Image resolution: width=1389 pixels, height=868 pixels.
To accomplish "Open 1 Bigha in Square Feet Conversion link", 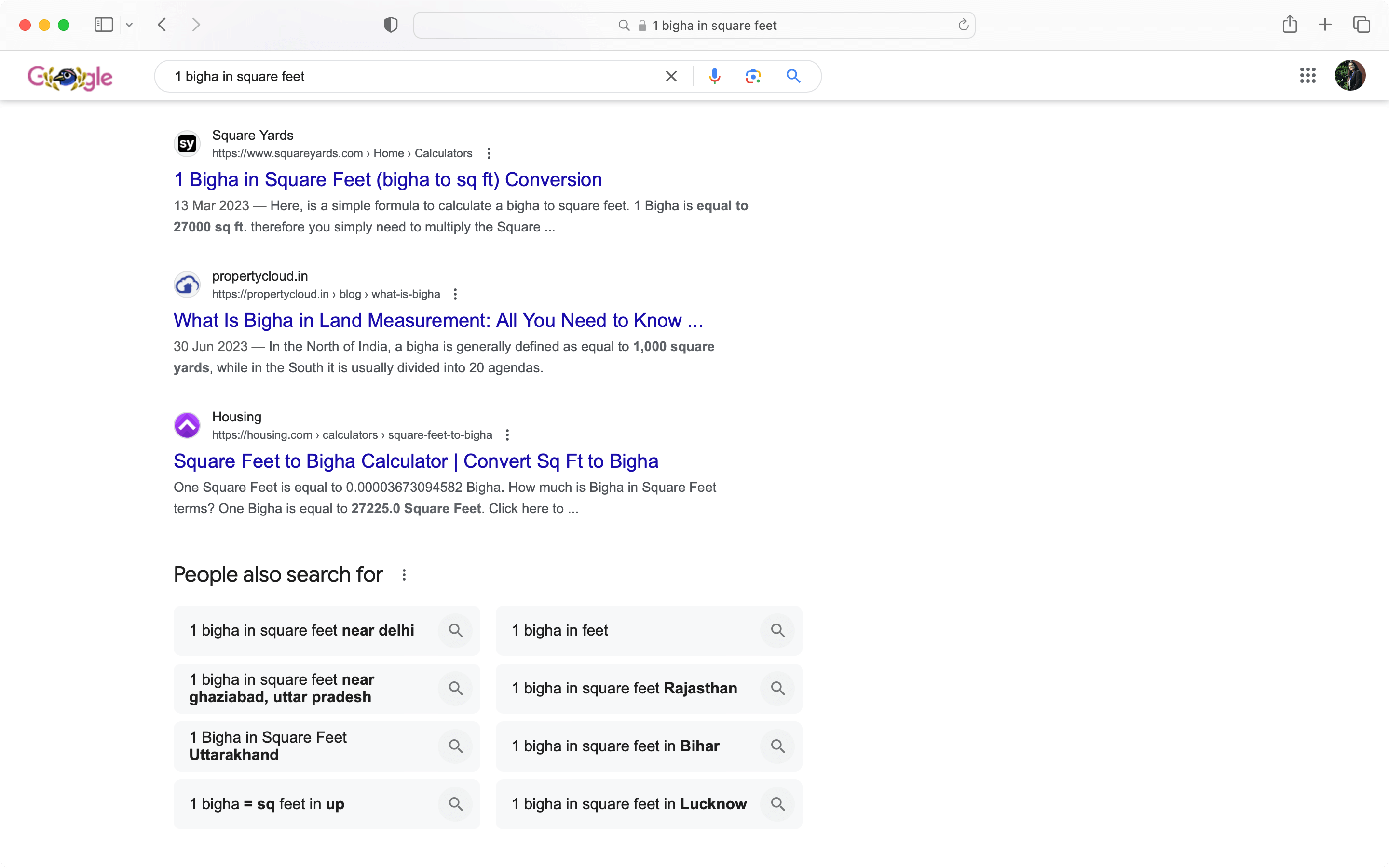I will coord(388,180).
